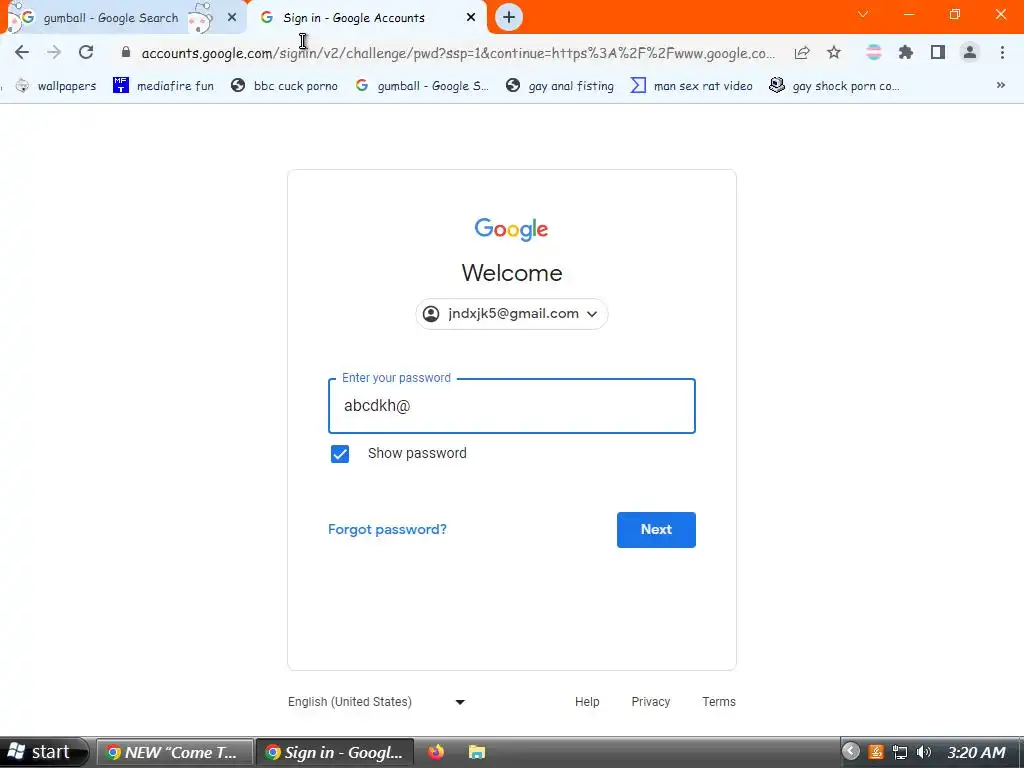Image resolution: width=1024 pixels, height=768 pixels.
Task: Launch Firefox from the taskbar
Action: click(436, 752)
